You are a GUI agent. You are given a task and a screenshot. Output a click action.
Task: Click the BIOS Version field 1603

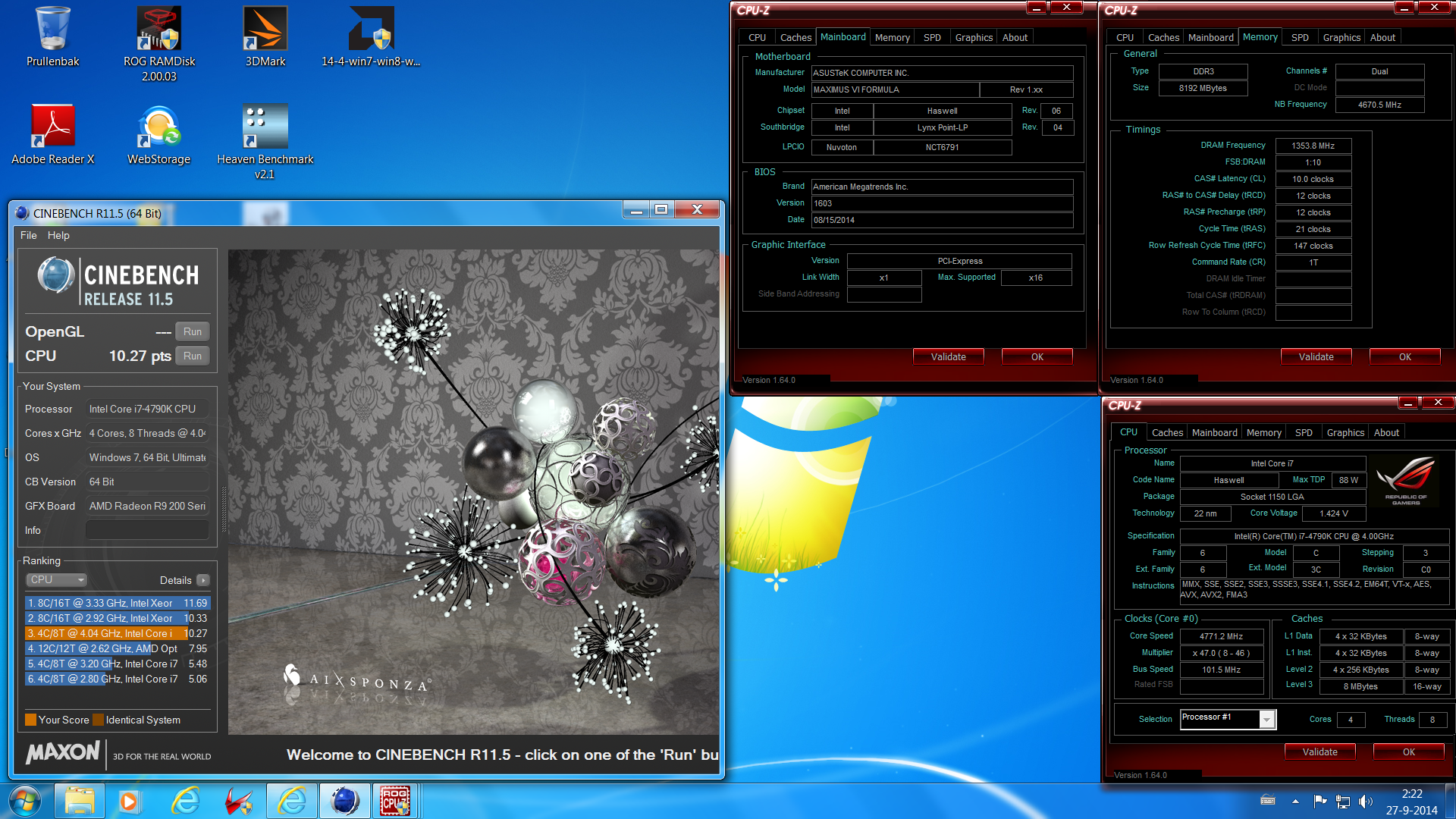(942, 203)
